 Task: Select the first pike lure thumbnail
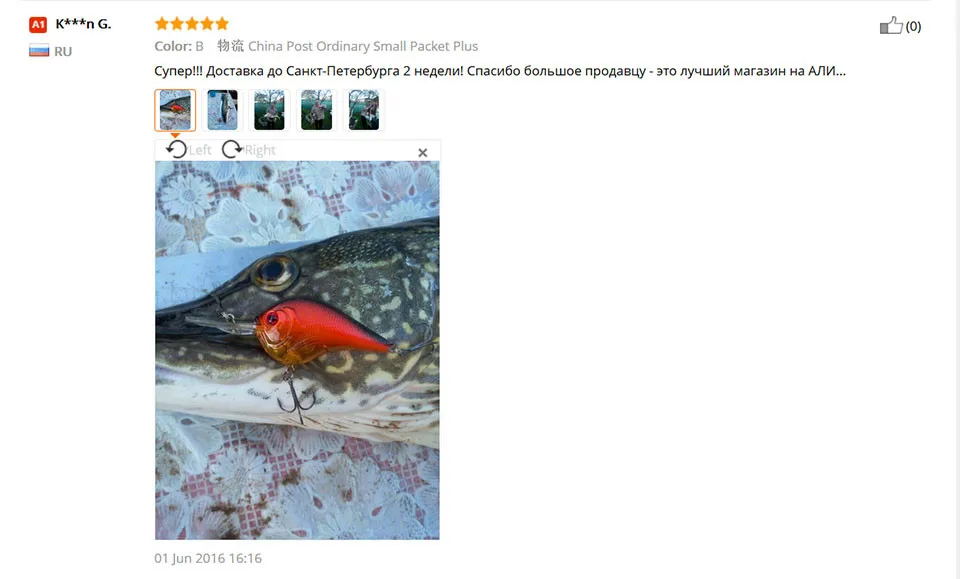(175, 110)
